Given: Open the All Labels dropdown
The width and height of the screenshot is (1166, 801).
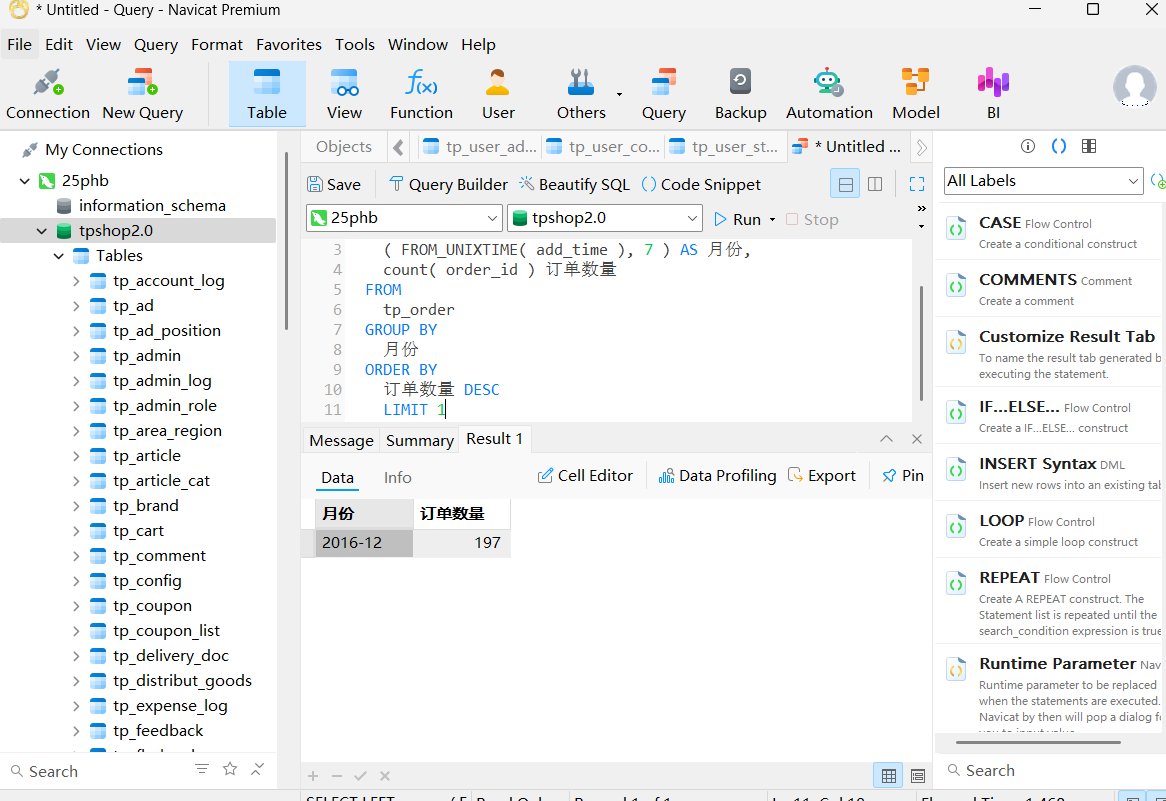Looking at the screenshot, I should [x=1043, y=181].
